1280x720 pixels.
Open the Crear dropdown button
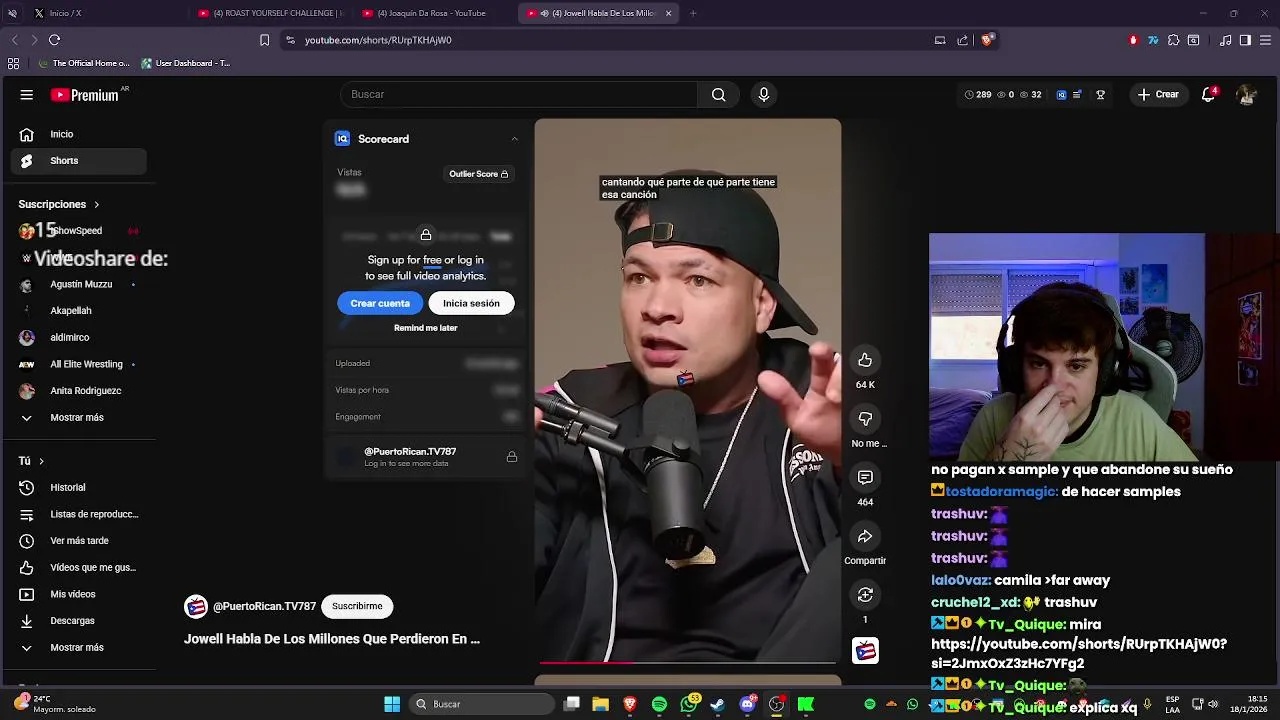(x=1158, y=94)
